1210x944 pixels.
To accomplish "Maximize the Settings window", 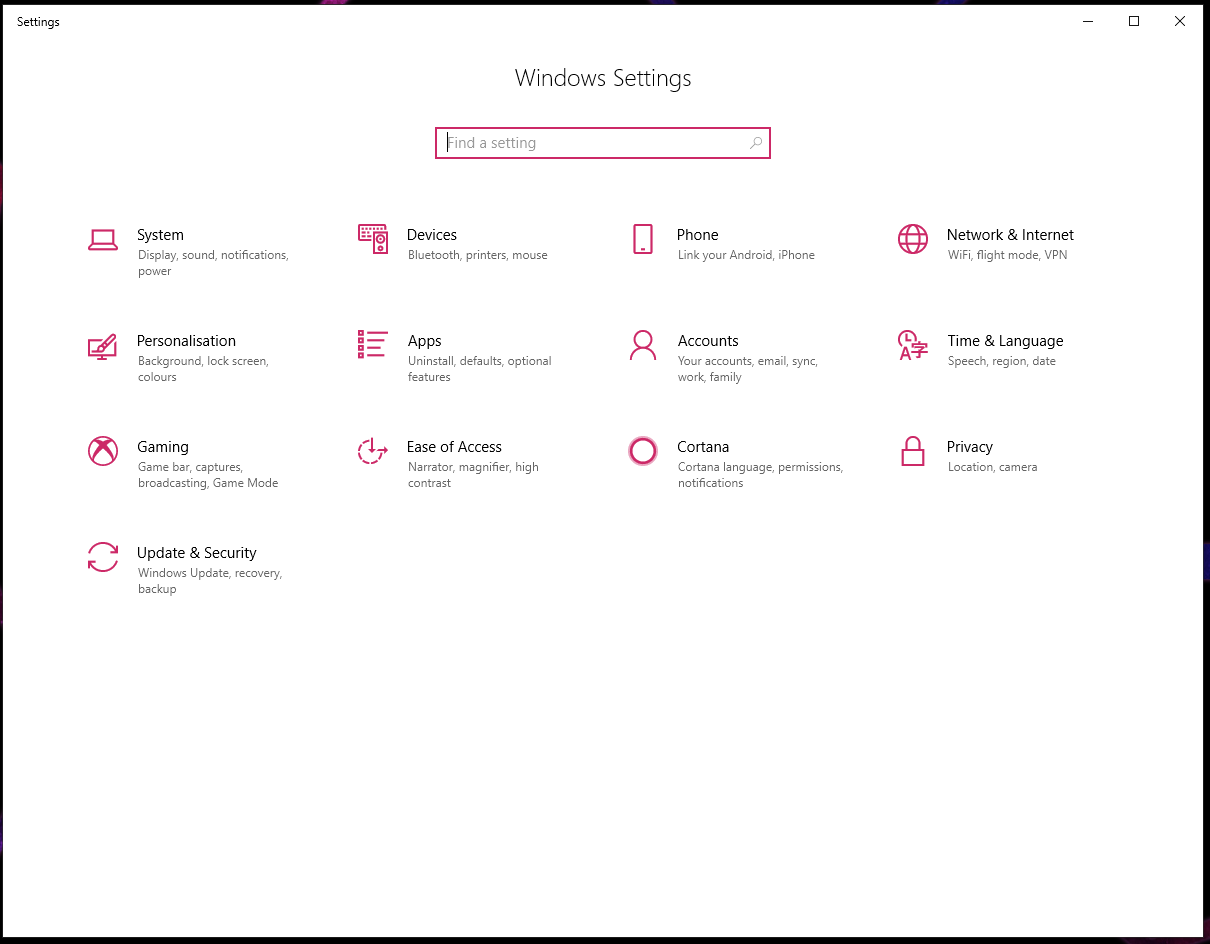I will pyautogui.click(x=1134, y=22).
